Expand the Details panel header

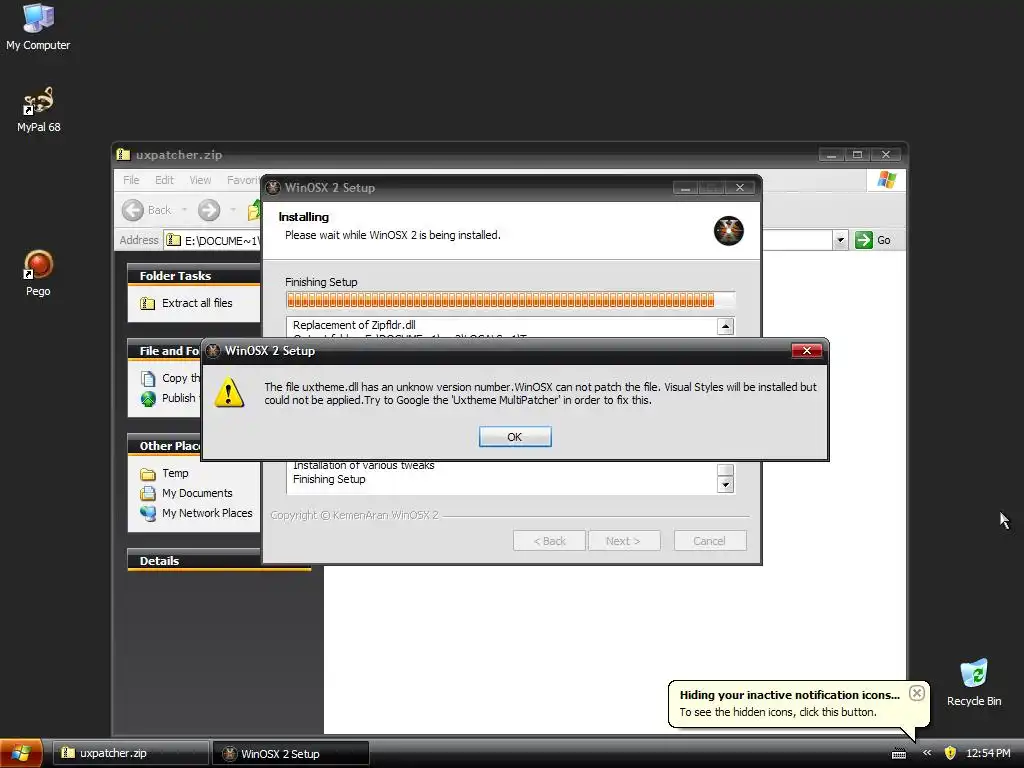[x=219, y=561]
